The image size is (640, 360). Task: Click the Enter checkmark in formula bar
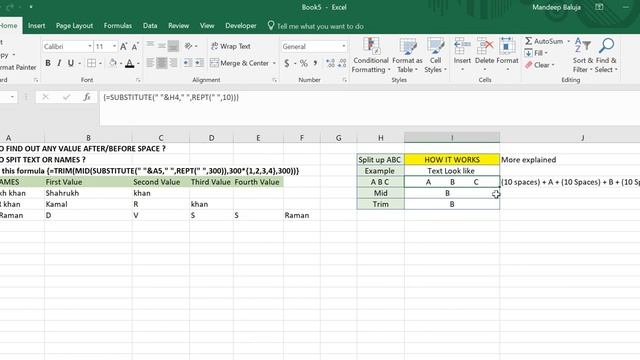[x=66, y=97]
